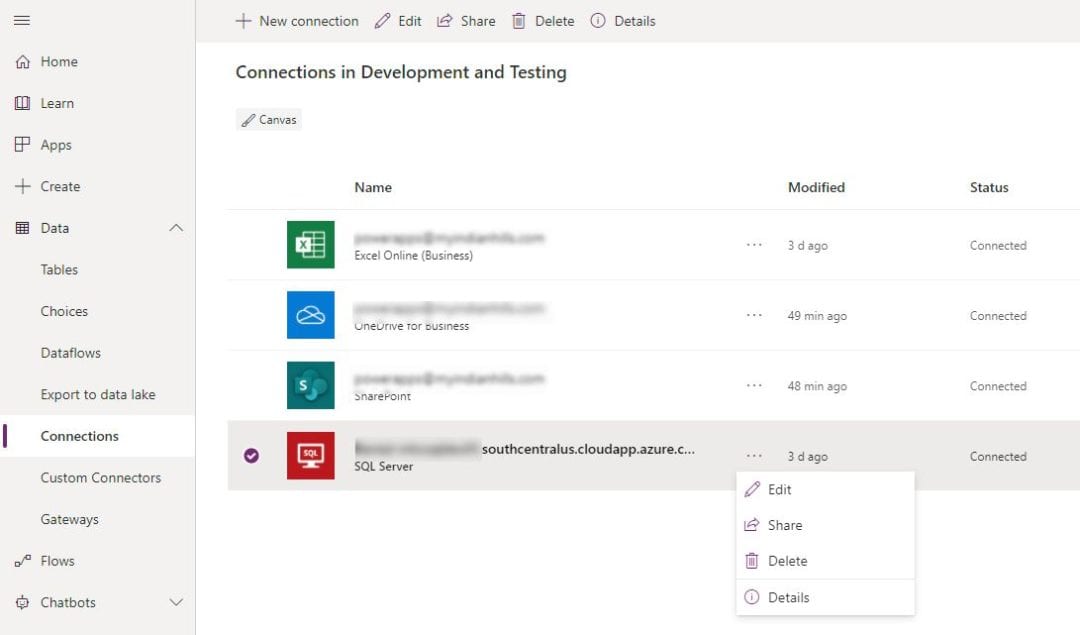Collapse the Data section chevron

(x=177, y=227)
